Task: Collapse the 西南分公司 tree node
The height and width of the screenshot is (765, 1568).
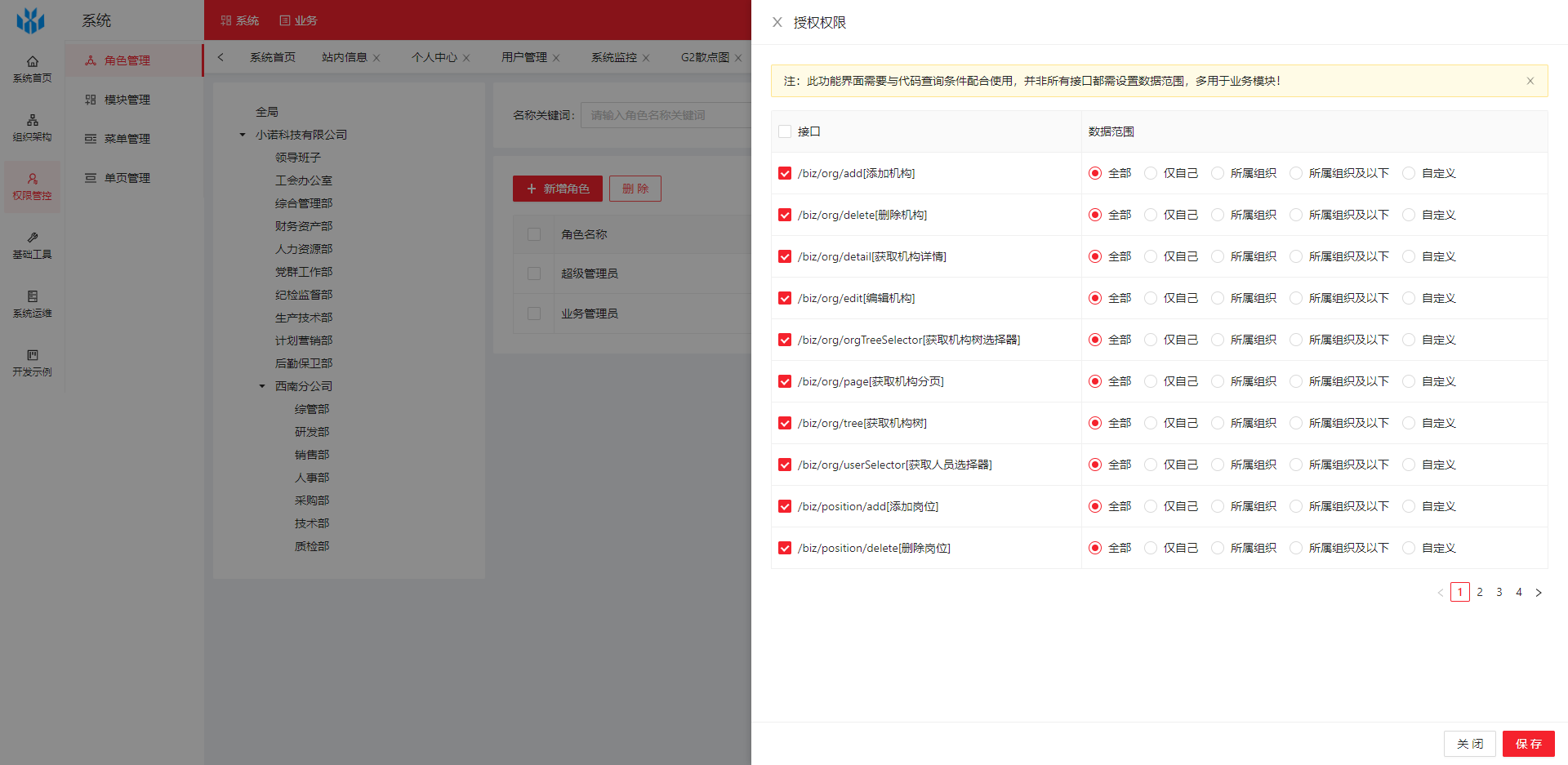Action: (262, 386)
